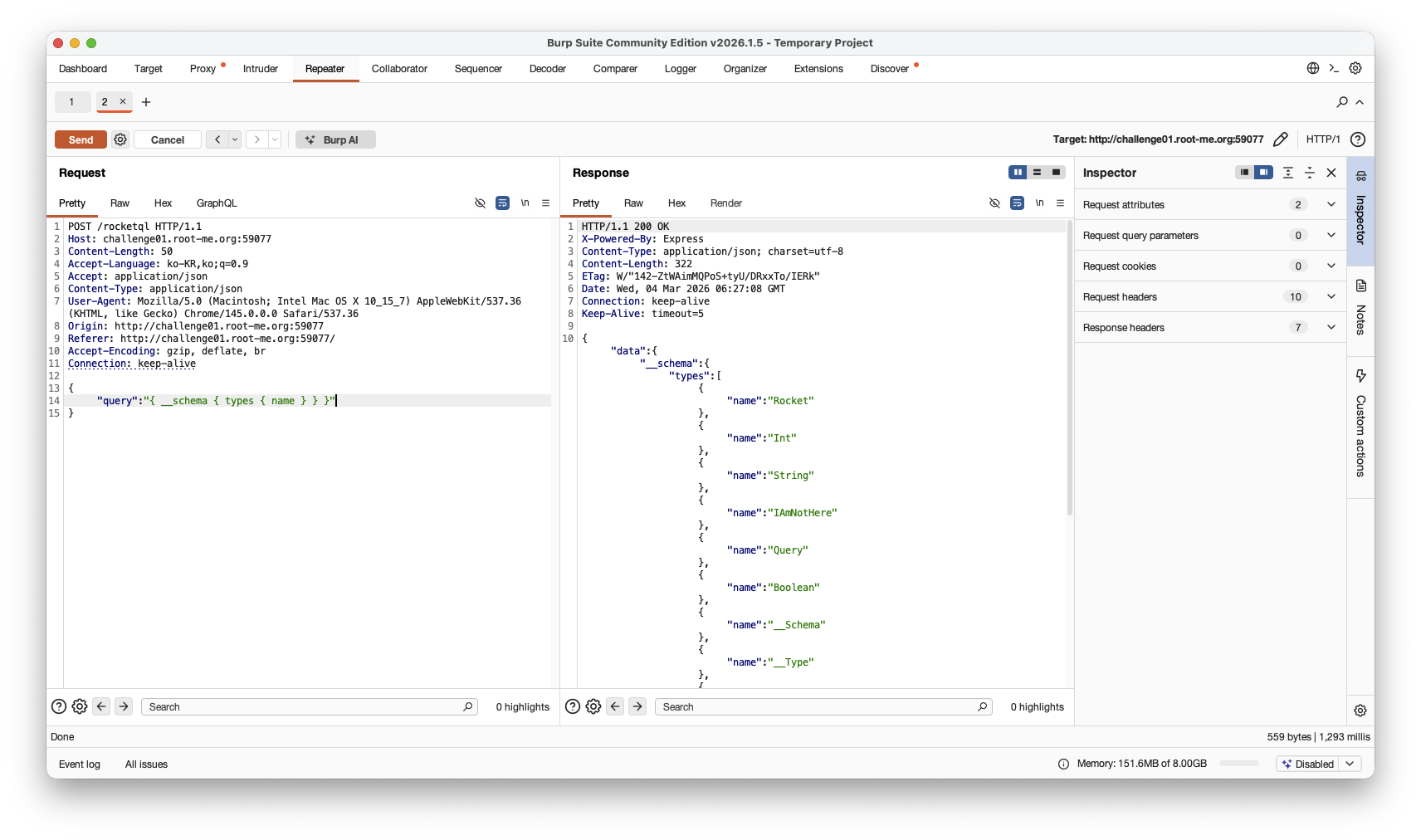Click the HTTP/1 protocol label
Viewport: 1421px width, 840px height.
coord(1323,139)
